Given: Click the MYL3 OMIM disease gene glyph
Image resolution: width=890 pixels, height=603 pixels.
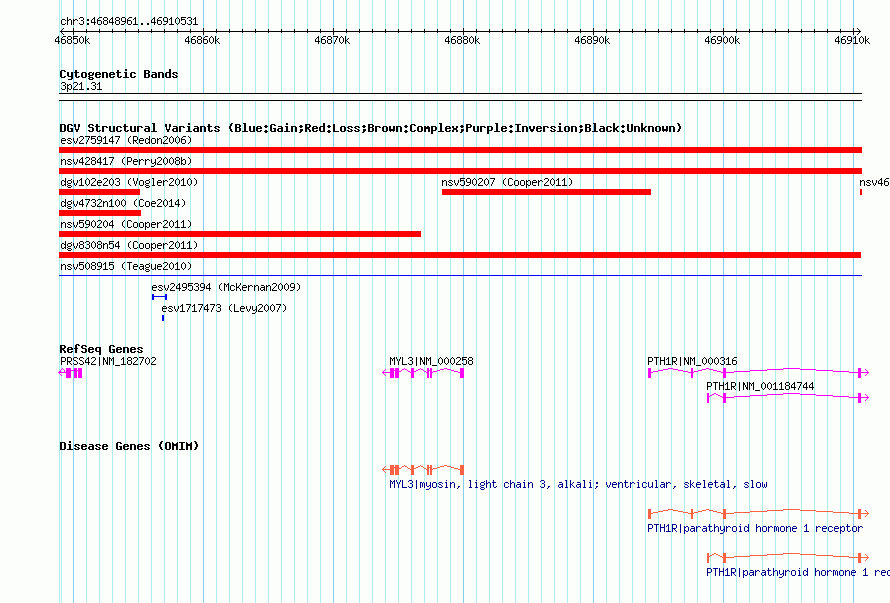Looking at the screenshot, I should 423,470.
